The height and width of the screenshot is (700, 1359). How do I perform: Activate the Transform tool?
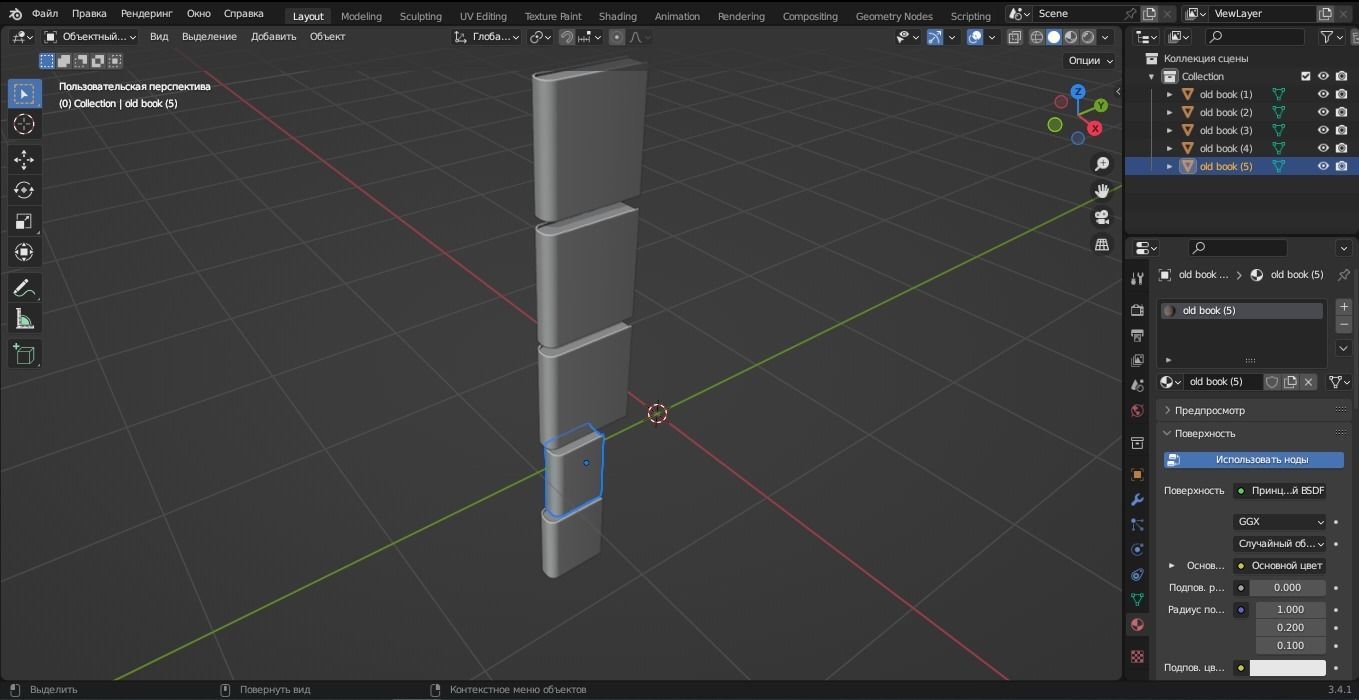pos(24,253)
